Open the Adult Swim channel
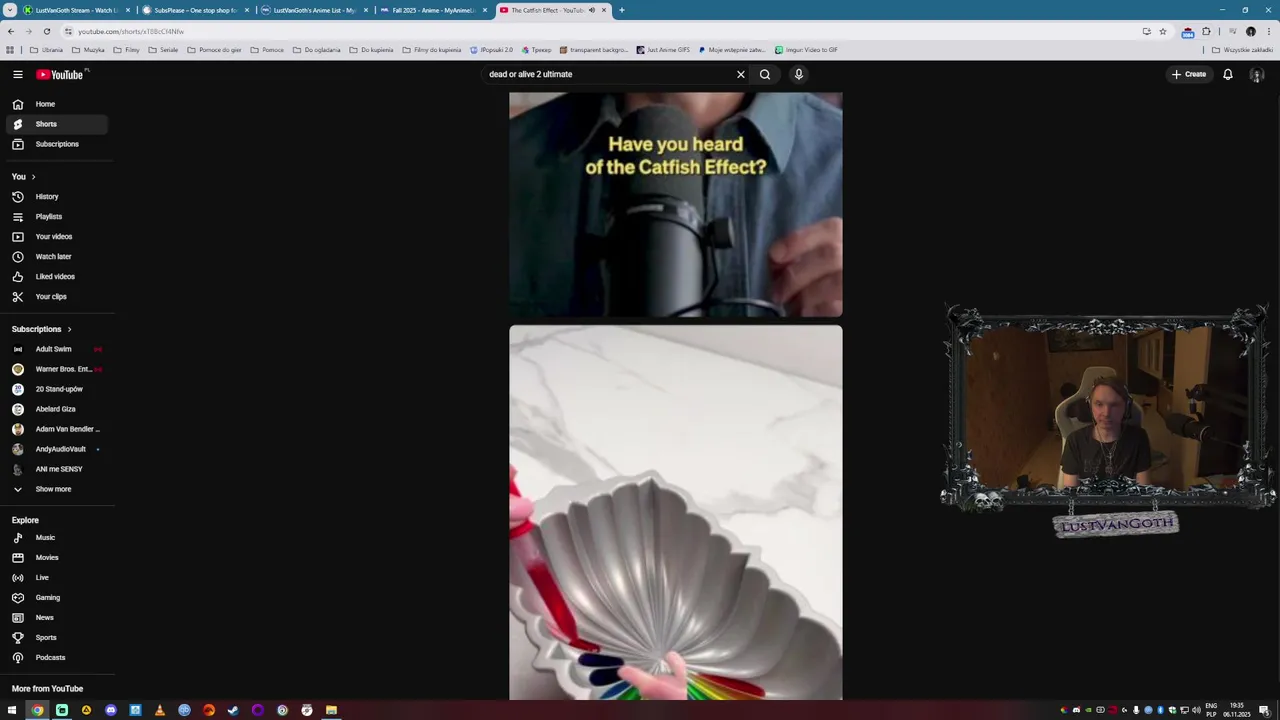This screenshot has width=1280, height=720. 57,349
